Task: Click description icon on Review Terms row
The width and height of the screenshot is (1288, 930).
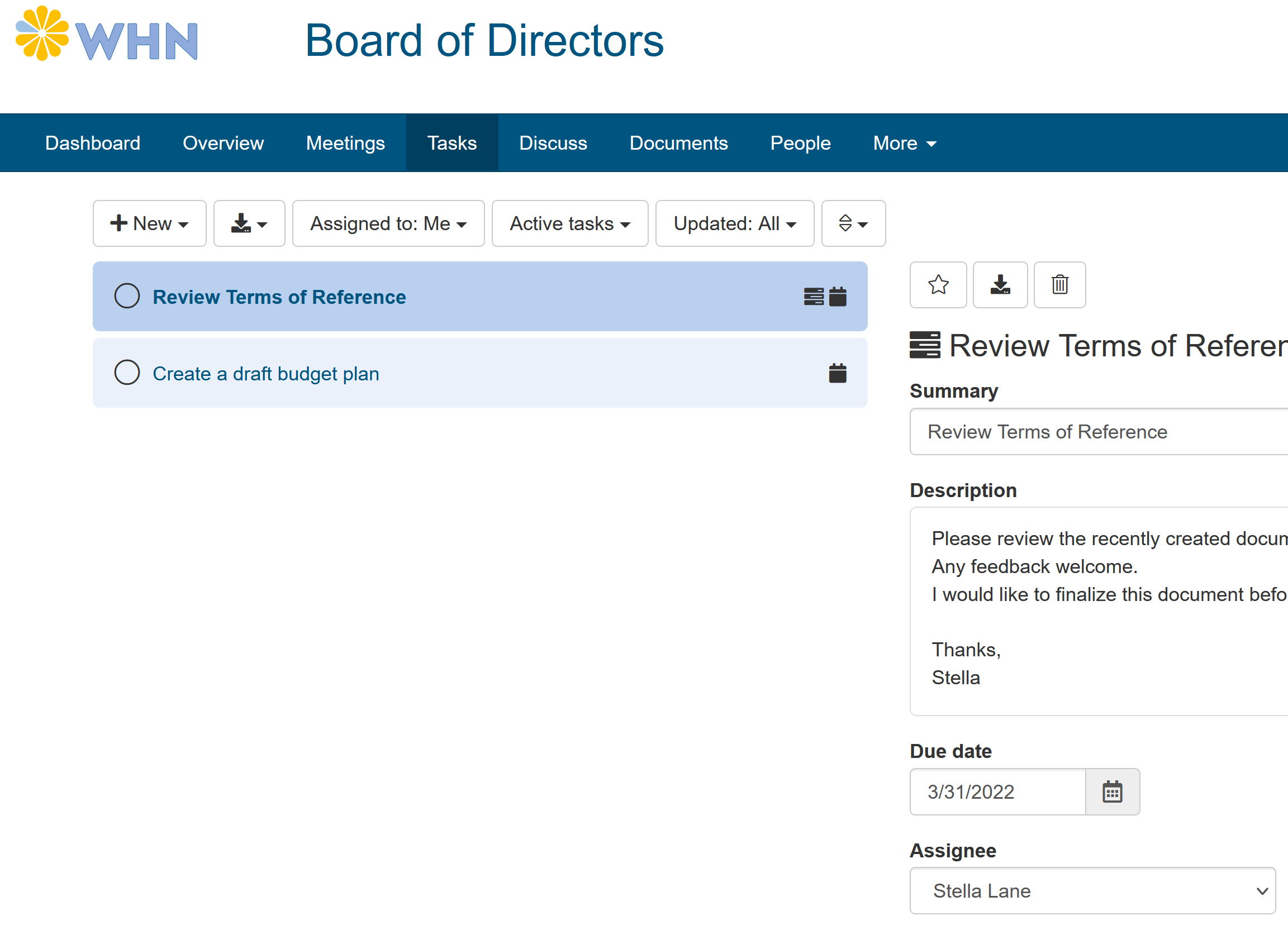Action: click(x=813, y=297)
